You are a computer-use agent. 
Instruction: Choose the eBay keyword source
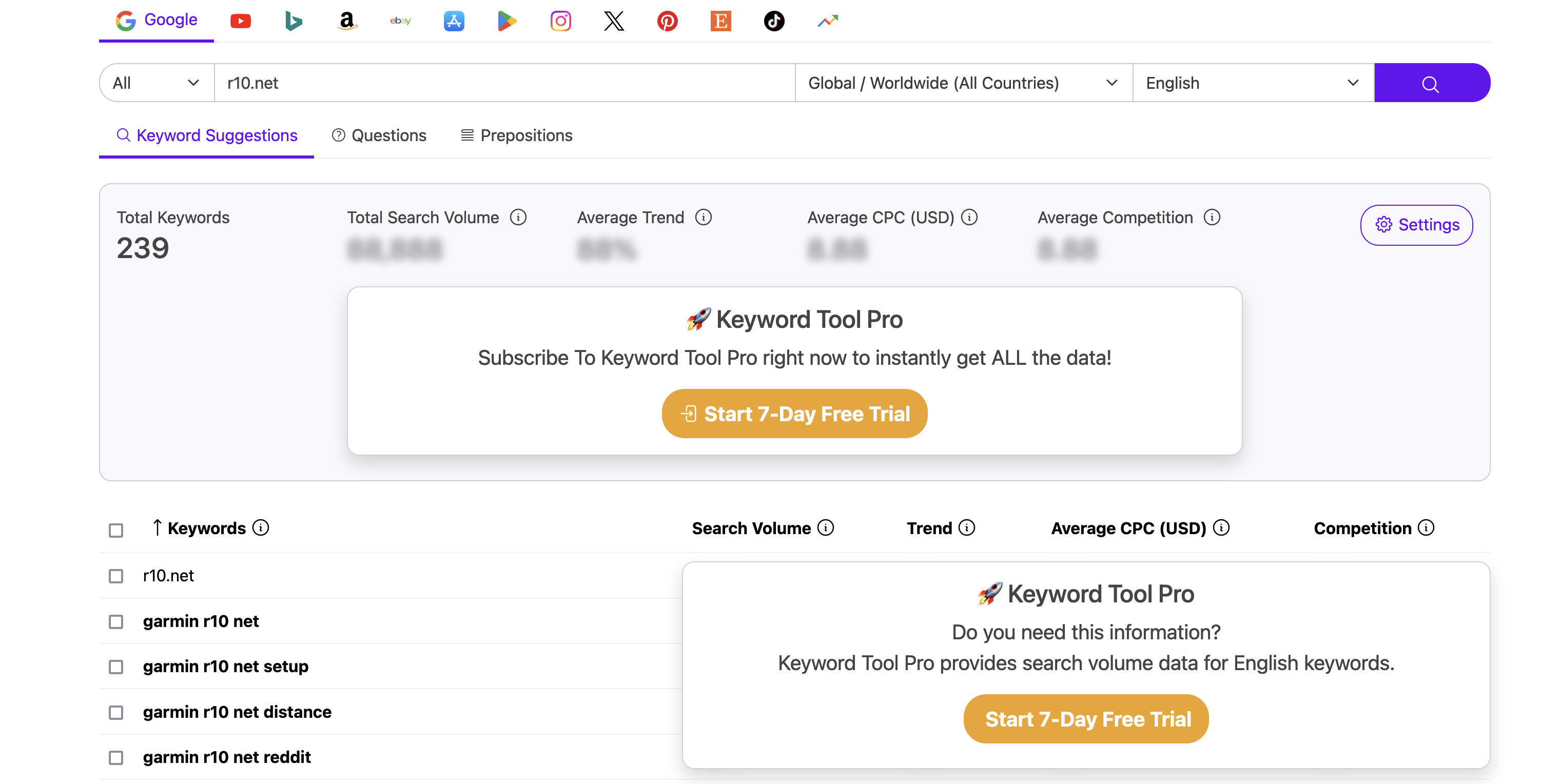pyautogui.click(x=400, y=21)
